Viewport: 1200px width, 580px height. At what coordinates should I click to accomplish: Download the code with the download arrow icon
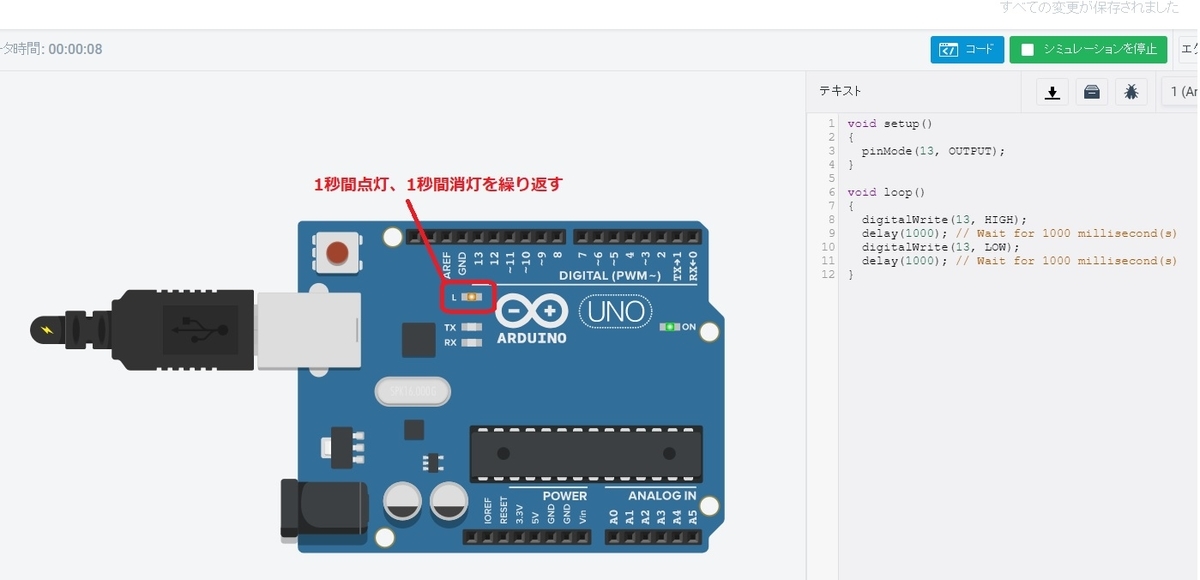[x=1052, y=92]
